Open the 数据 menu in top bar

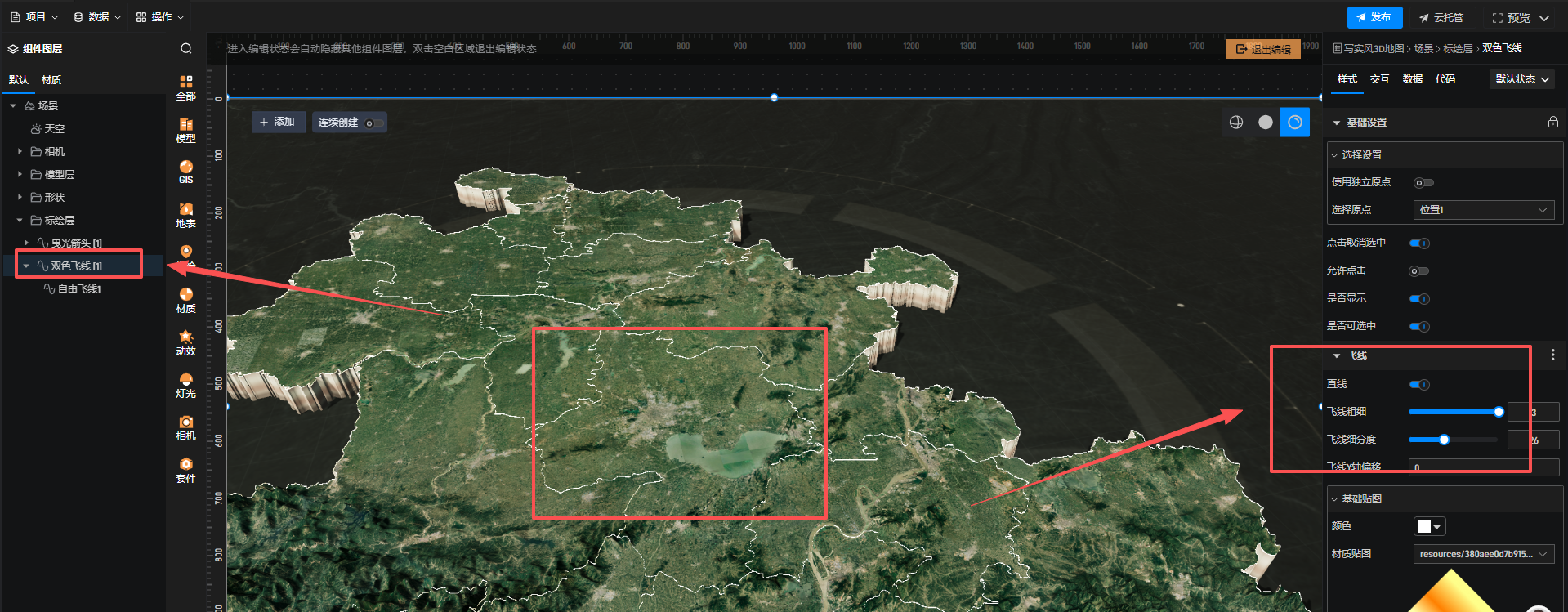coord(97,17)
